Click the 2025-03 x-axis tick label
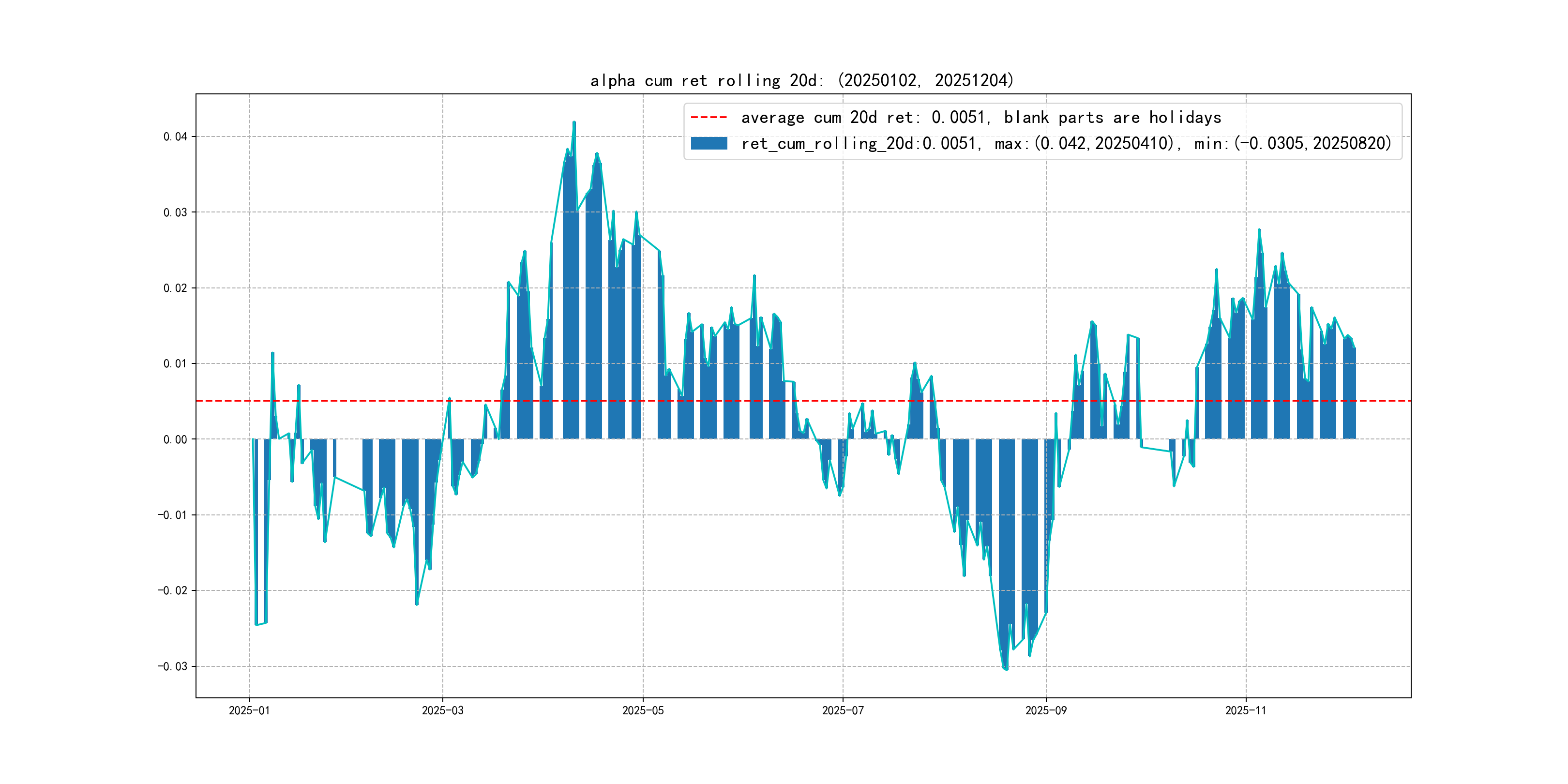The width and height of the screenshot is (1568, 784). click(x=442, y=710)
